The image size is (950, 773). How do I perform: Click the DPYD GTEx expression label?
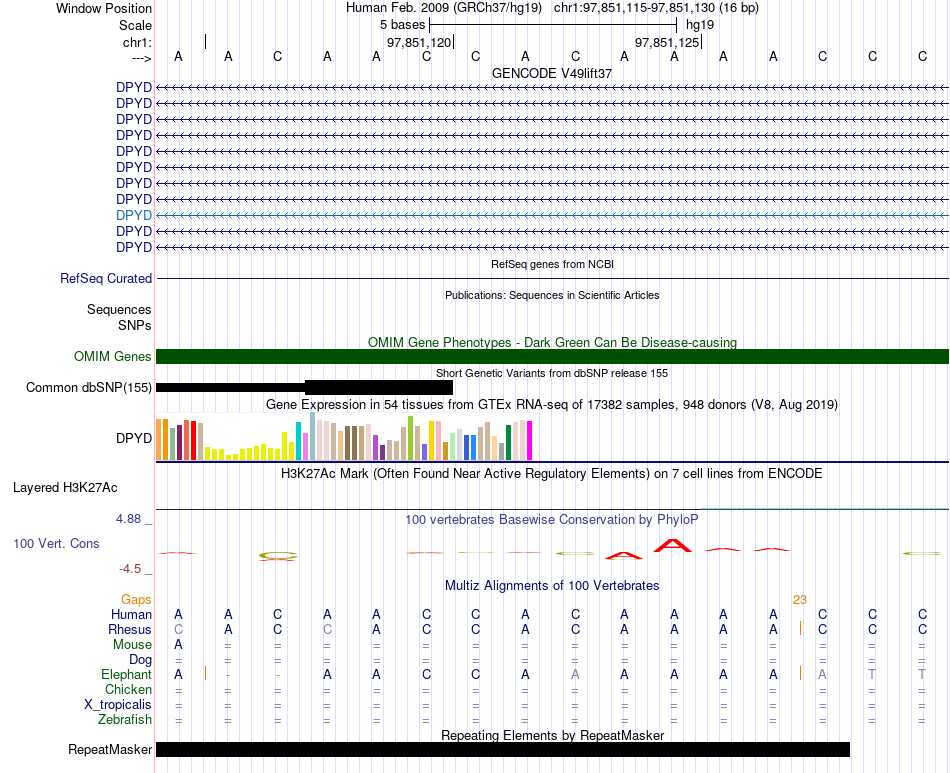[134, 438]
